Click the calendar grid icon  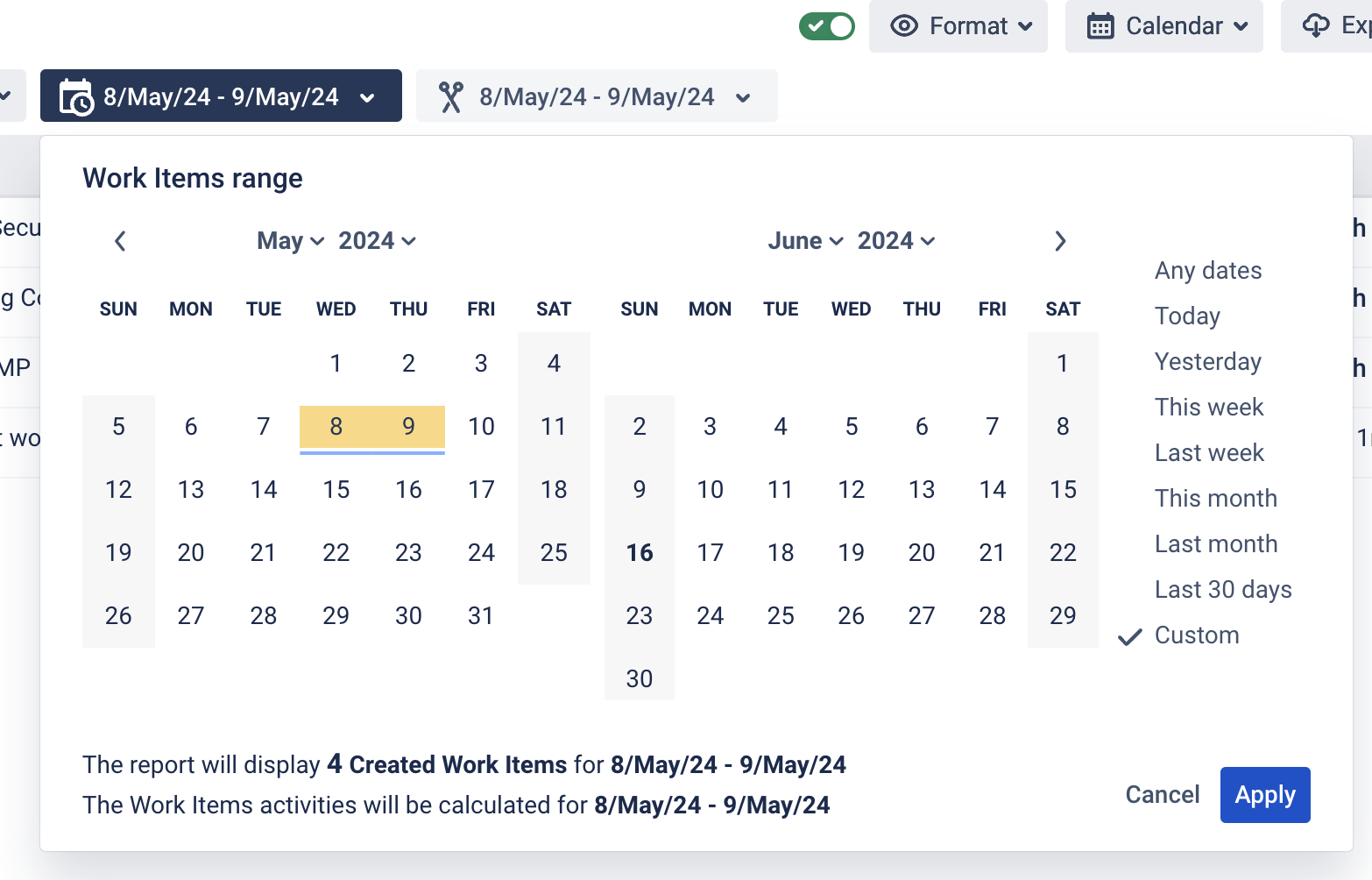tap(1100, 26)
